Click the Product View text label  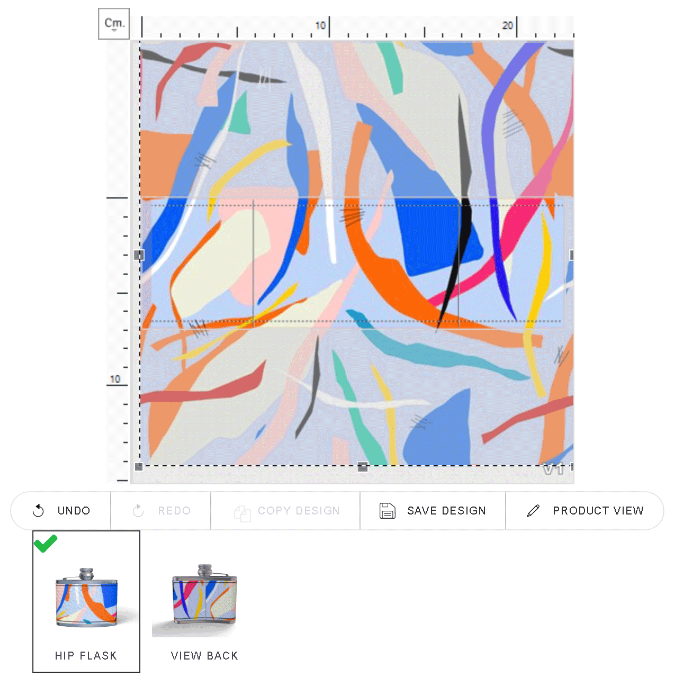[x=598, y=511]
